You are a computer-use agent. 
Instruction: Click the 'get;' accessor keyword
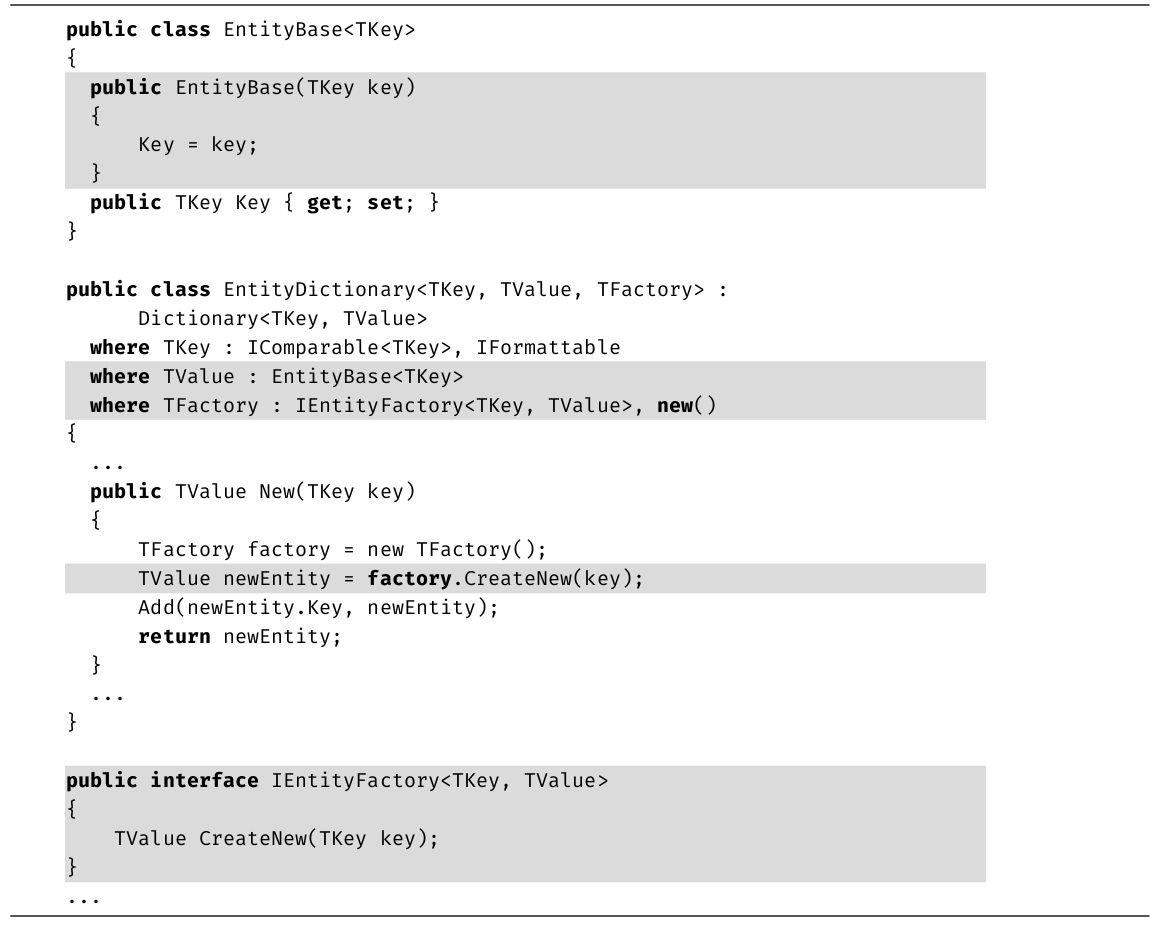(325, 203)
